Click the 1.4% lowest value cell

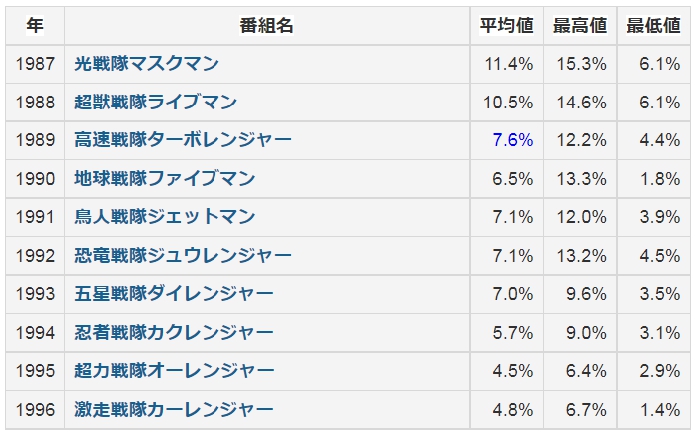pos(659,409)
